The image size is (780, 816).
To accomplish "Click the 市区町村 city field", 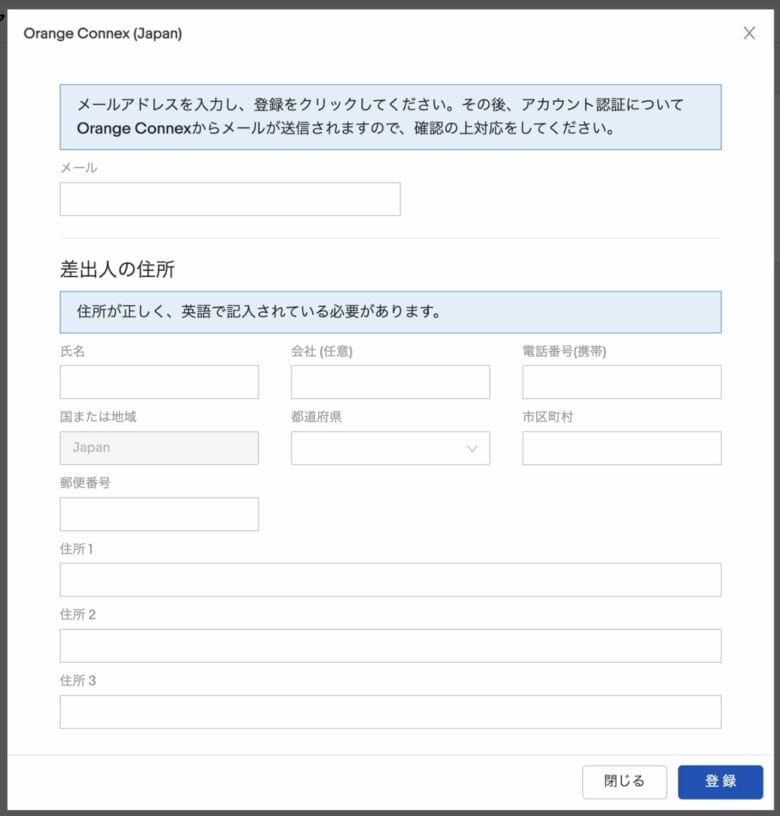I will (622, 448).
